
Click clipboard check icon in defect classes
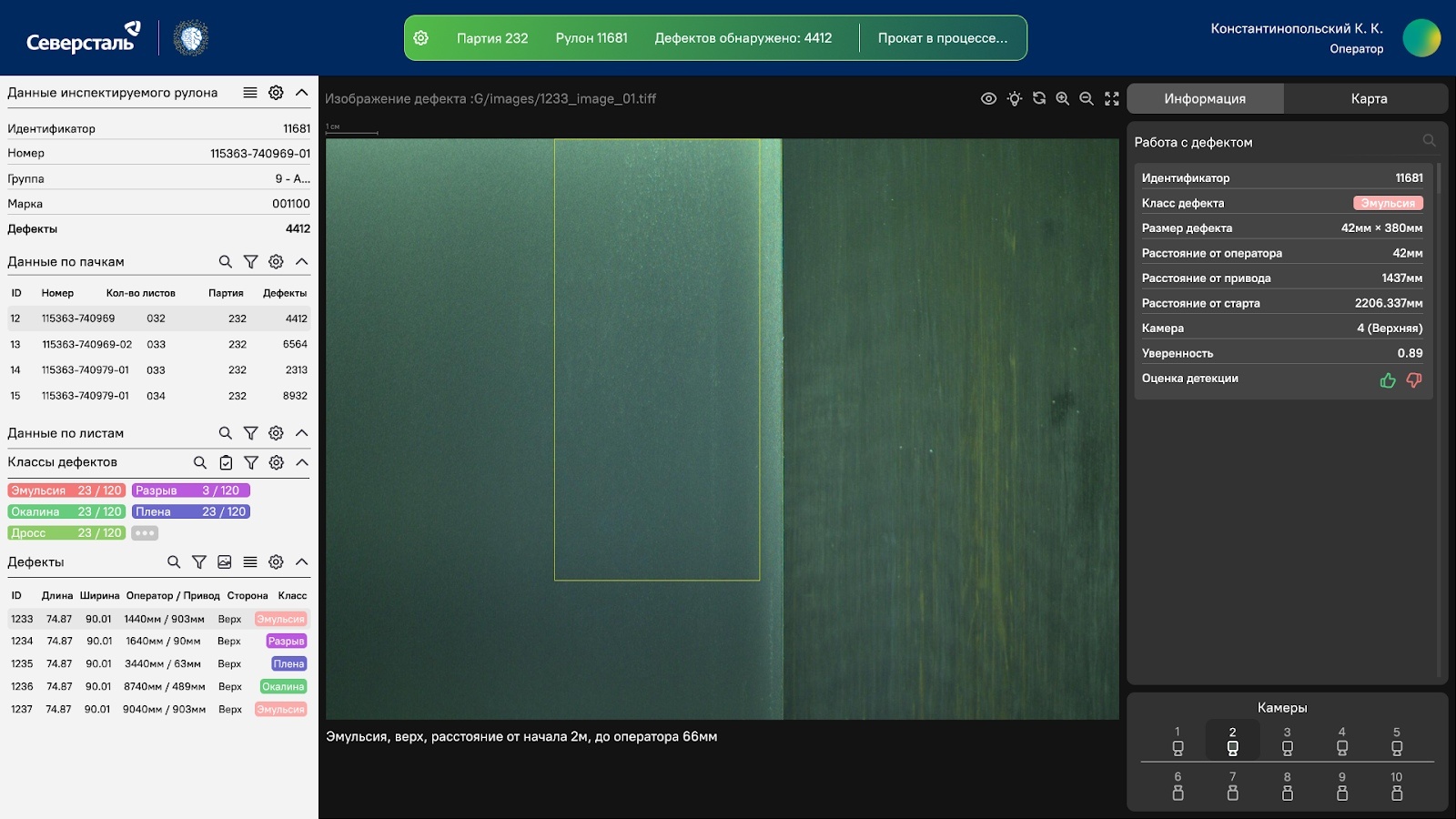[226, 462]
